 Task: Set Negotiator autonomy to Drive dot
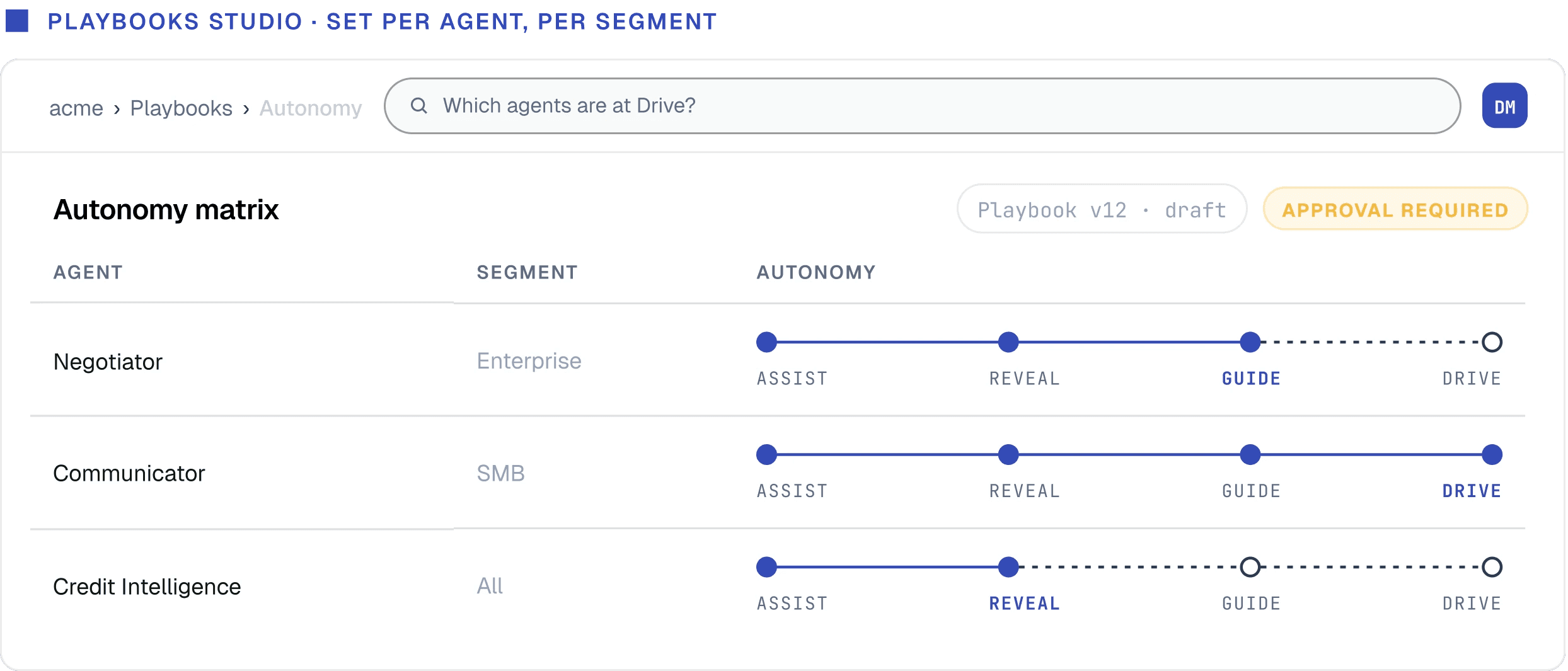point(1492,342)
